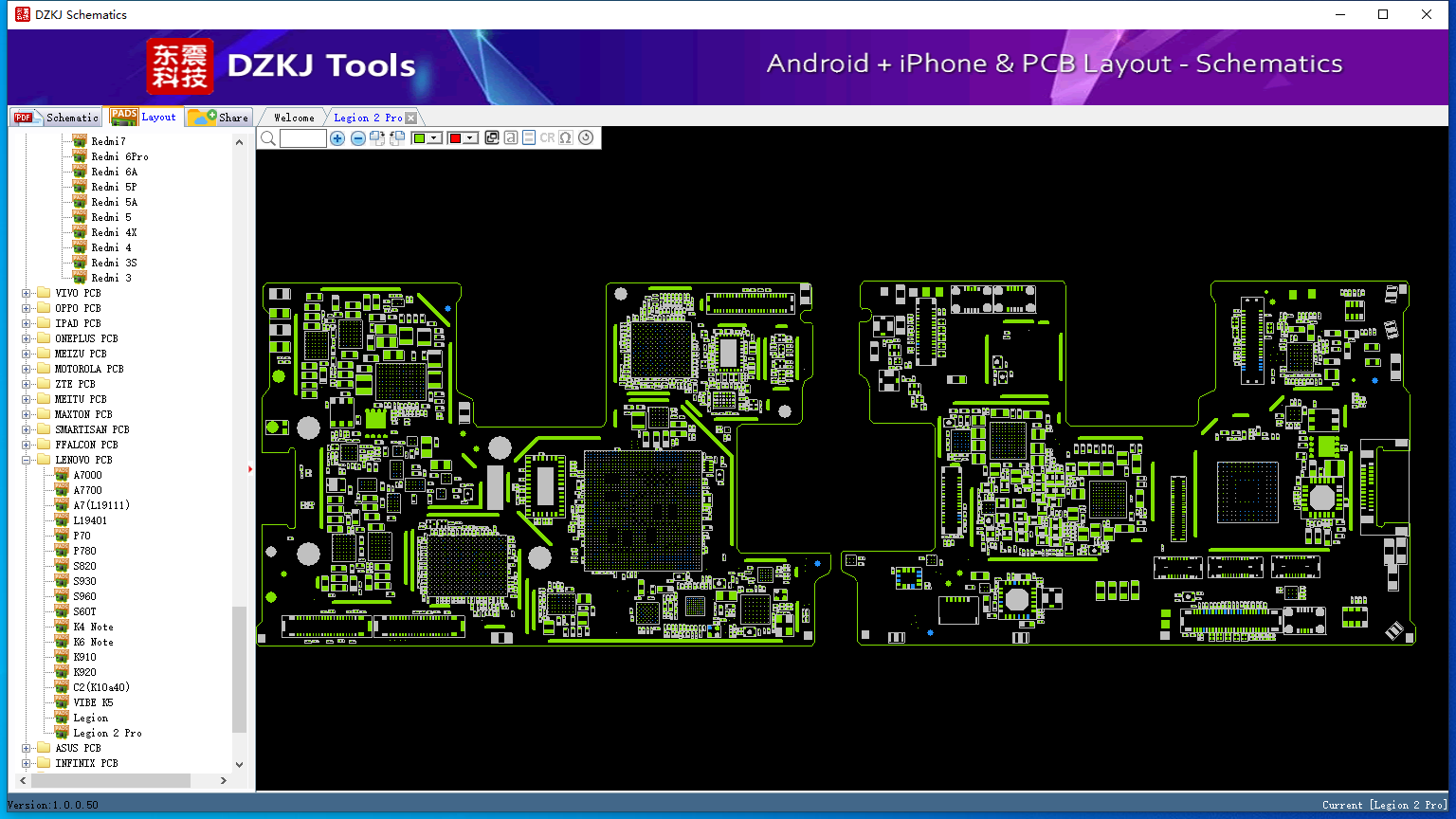Toggle the letter 'a' text display icon

pyautogui.click(x=511, y=138)
